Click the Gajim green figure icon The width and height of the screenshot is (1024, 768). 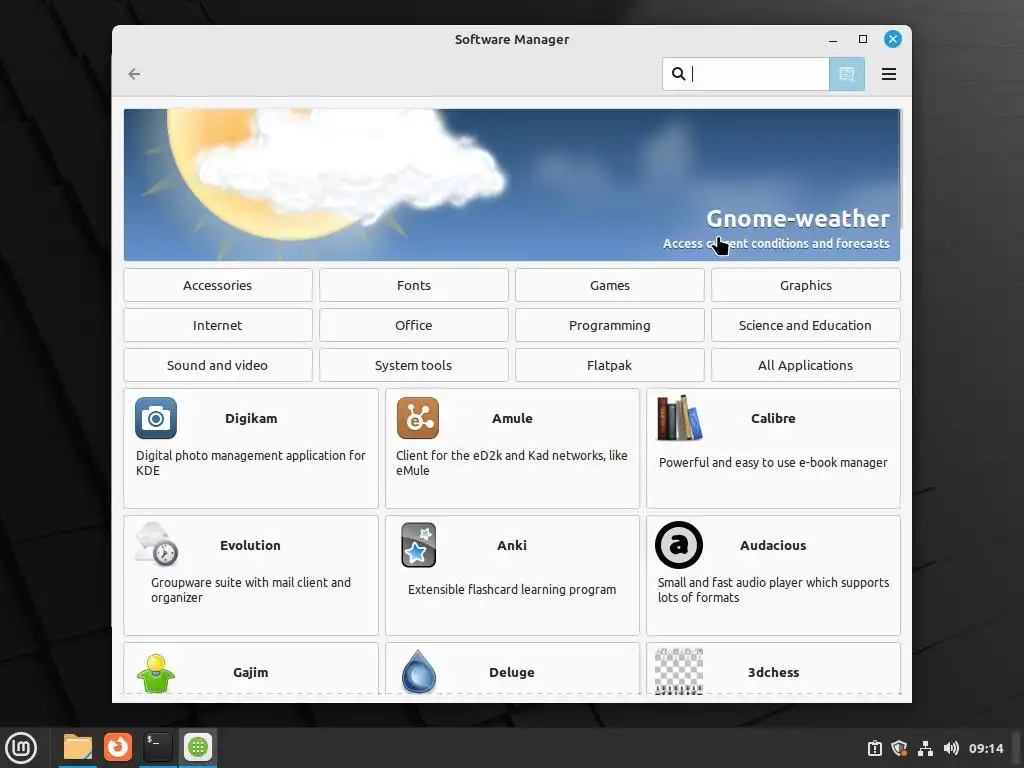coord(156,673)
